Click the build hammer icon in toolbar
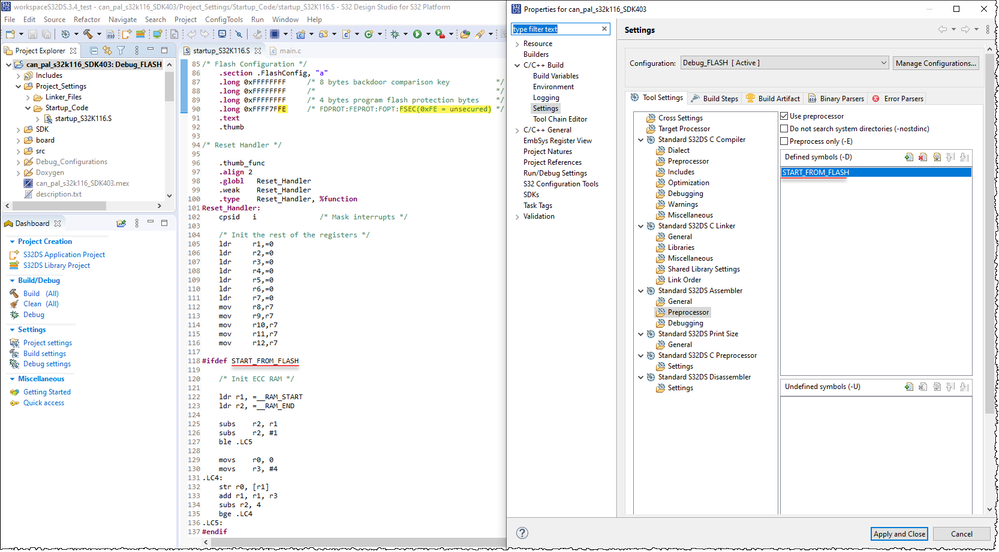The height and width of the screenshot is (552, 999). click(x=88, y=34)
